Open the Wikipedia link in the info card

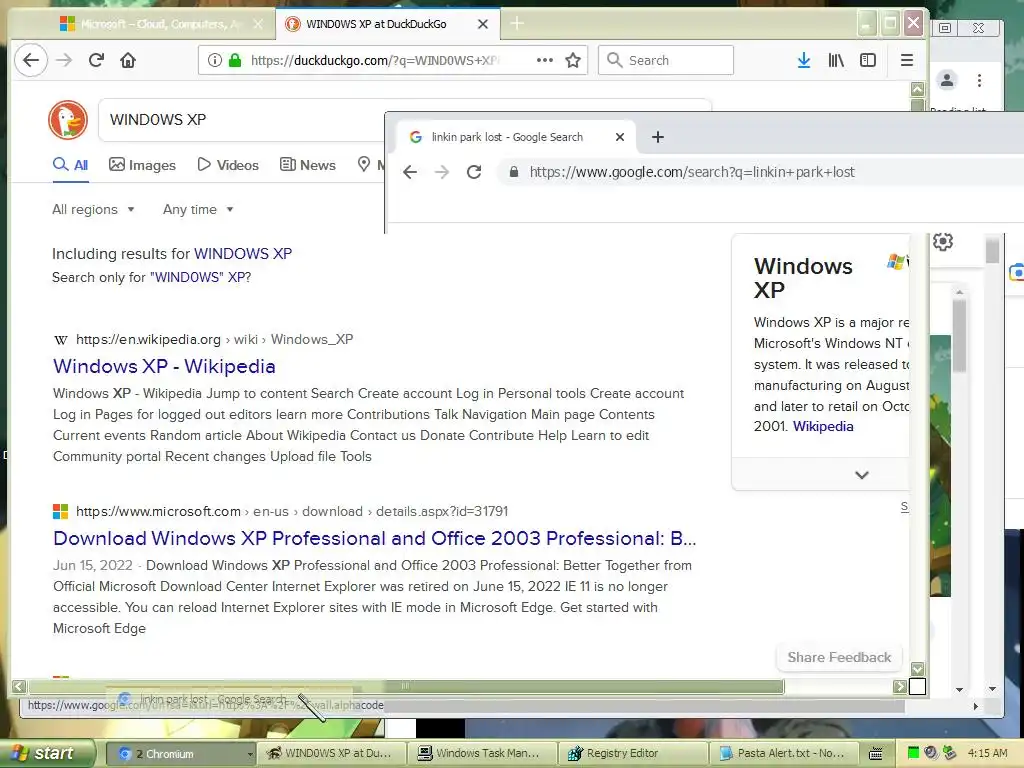pyautogui.click(x=823, y=426)
